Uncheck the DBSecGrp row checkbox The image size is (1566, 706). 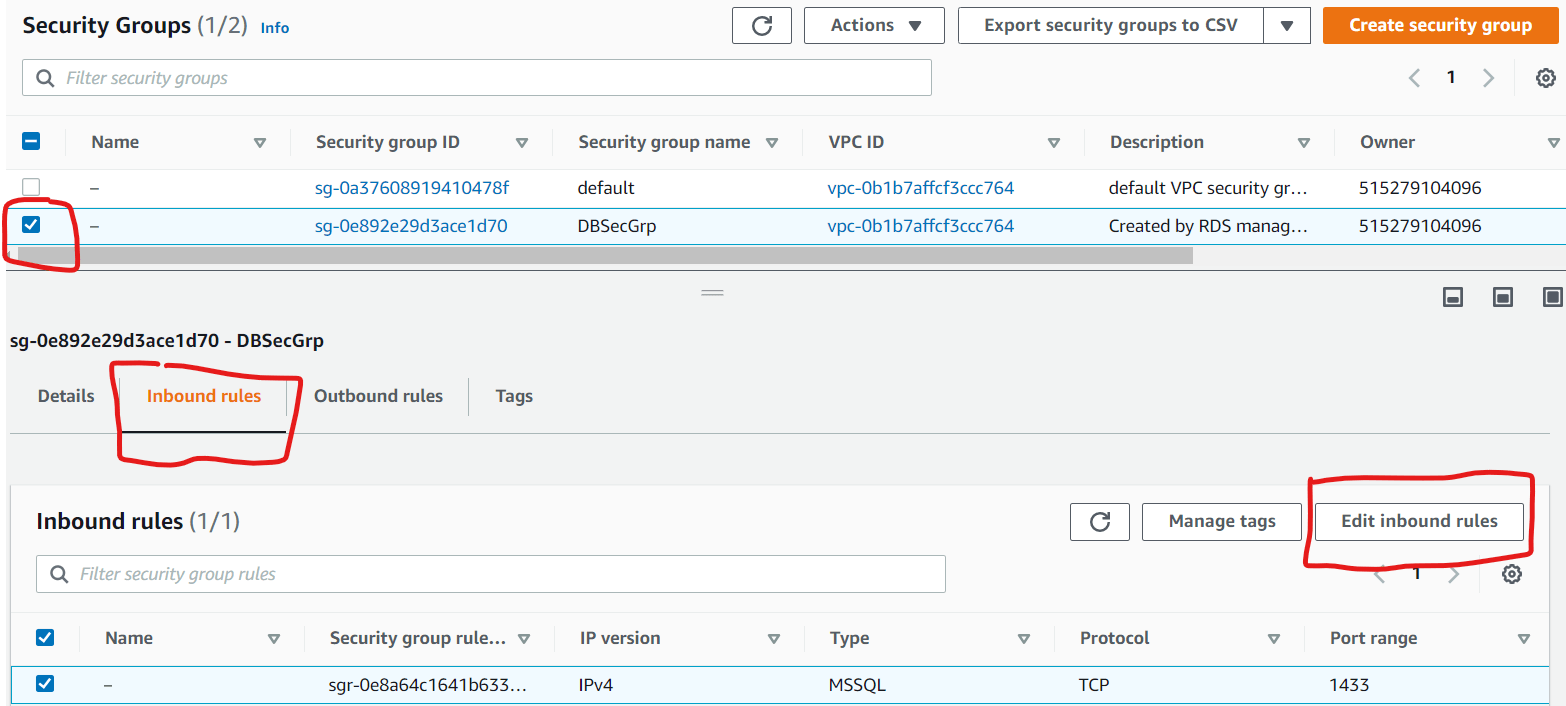click(32, 225)
